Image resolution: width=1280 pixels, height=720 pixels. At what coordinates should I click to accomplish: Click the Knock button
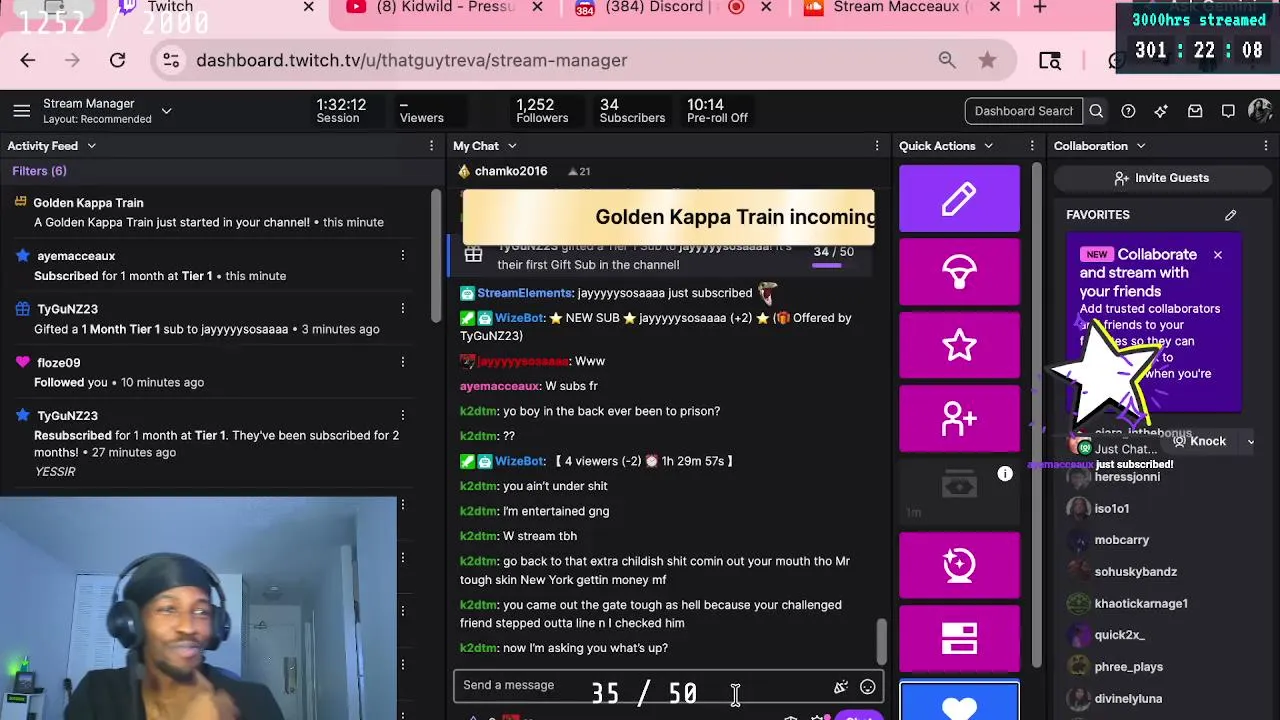[x=1197, y=441]
